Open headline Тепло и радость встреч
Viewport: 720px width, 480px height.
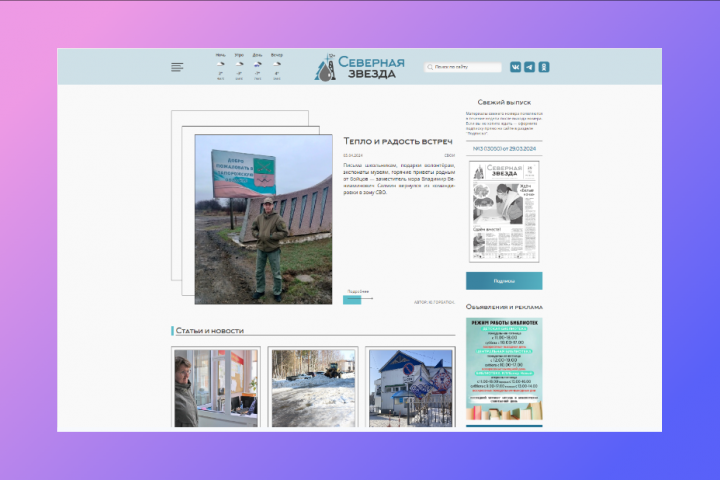coord(398,141)
